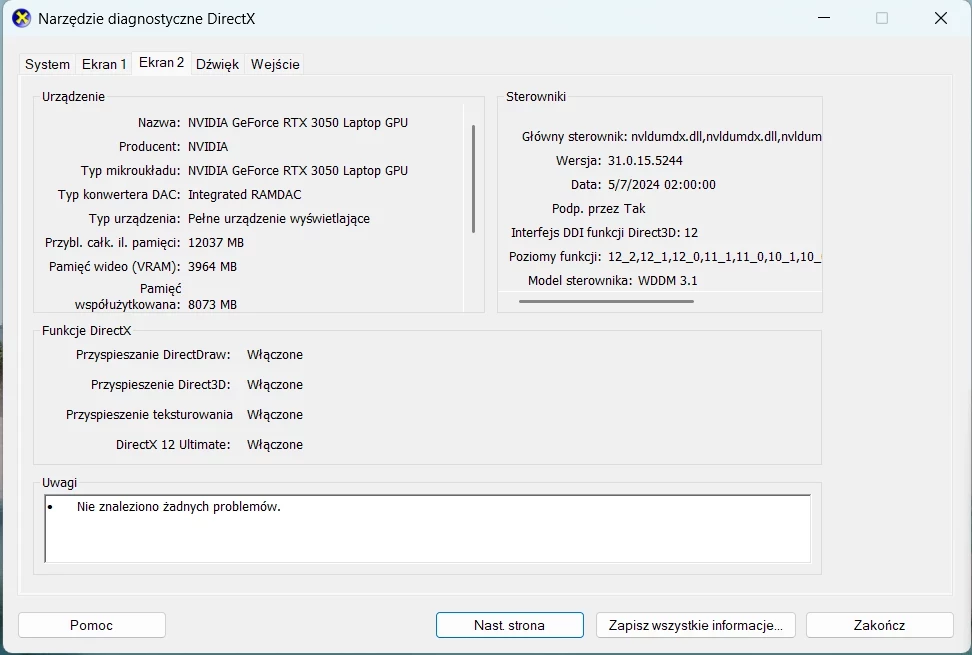Click the driver version 31.0.15.5244

645,161
